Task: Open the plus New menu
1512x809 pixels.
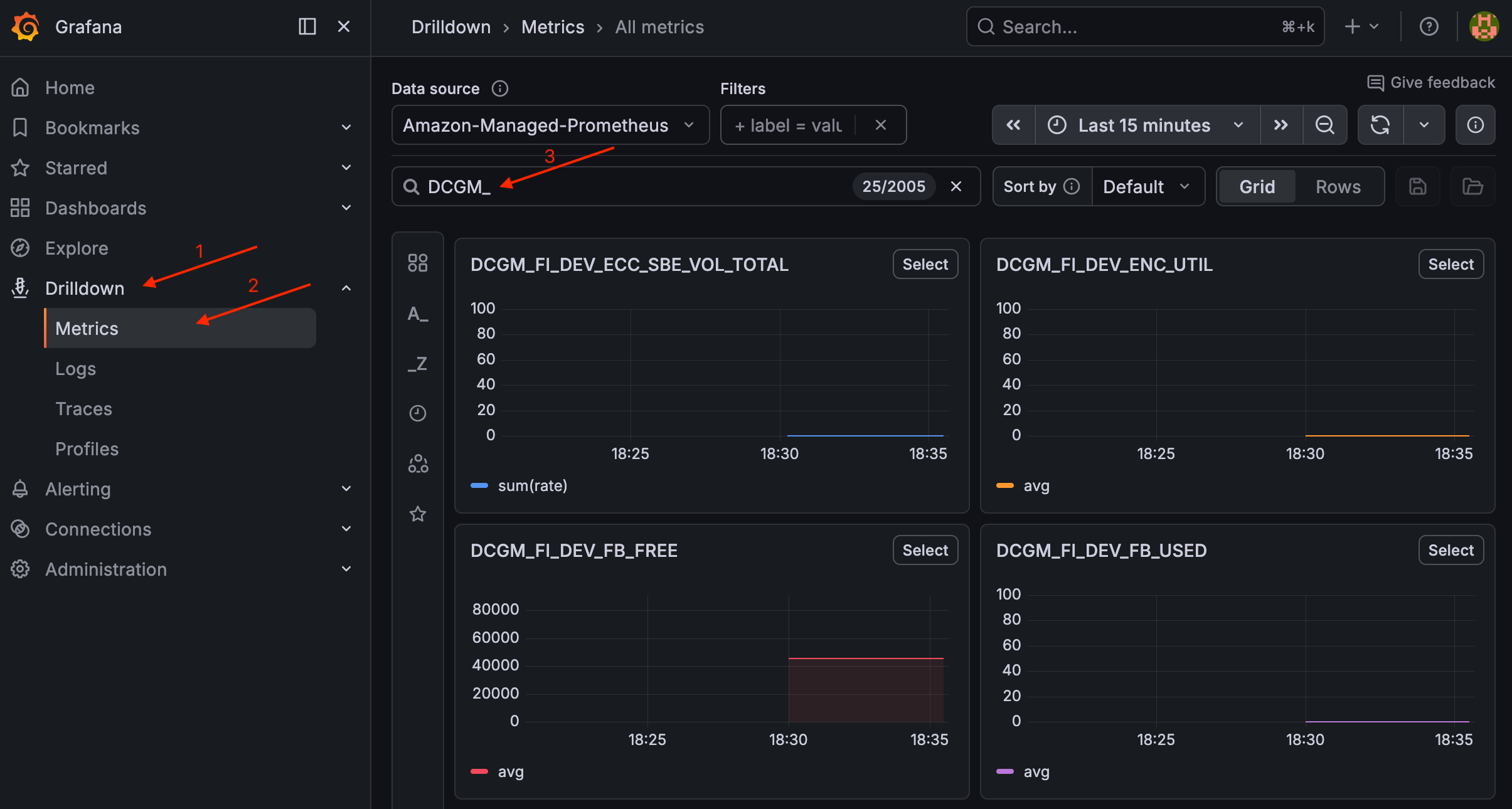Action: (1361, 26)
